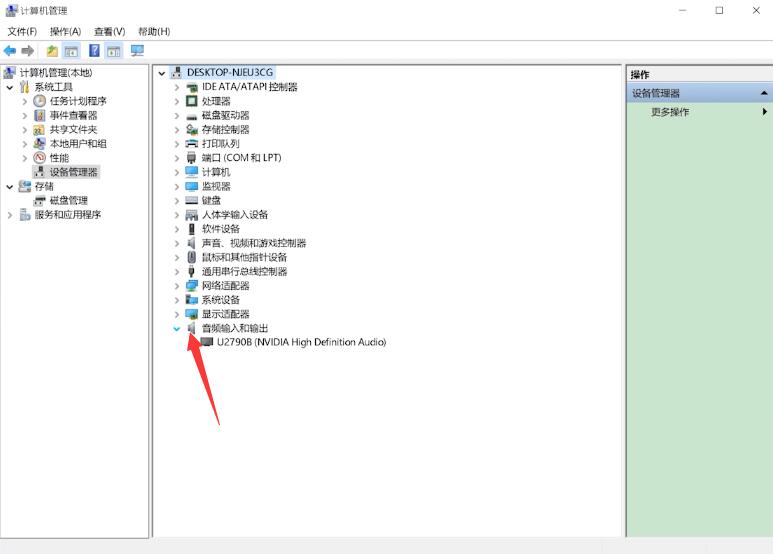773x554 pixels.
Task: Click the blue Help question mark icon
Action: (94, 50)
